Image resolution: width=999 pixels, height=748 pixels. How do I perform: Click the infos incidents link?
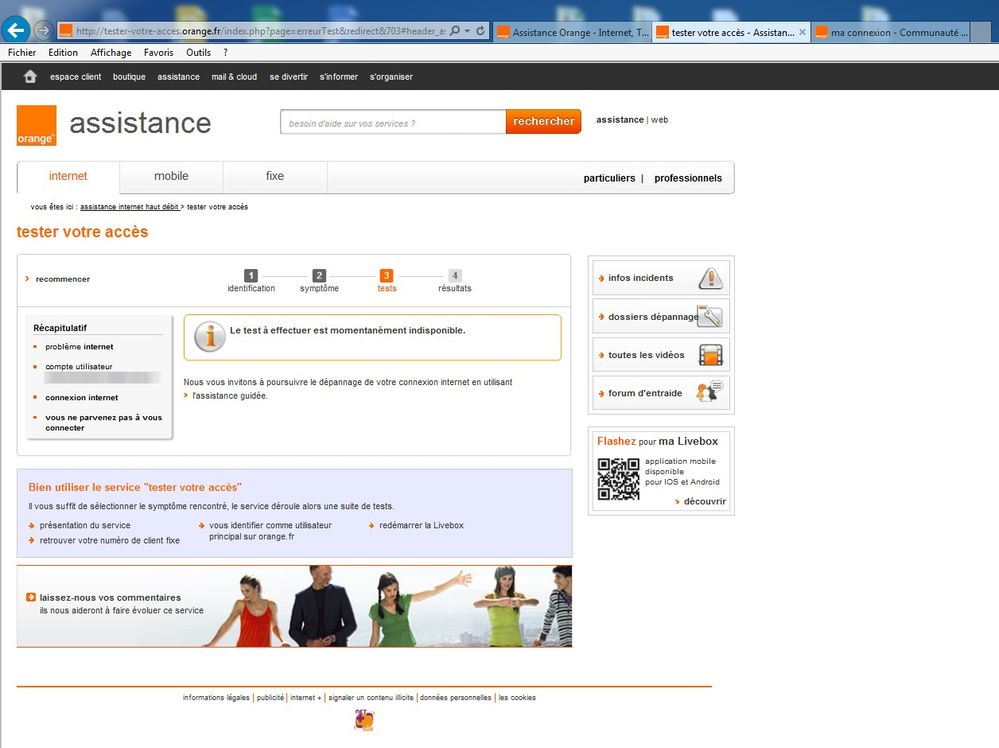640,278
